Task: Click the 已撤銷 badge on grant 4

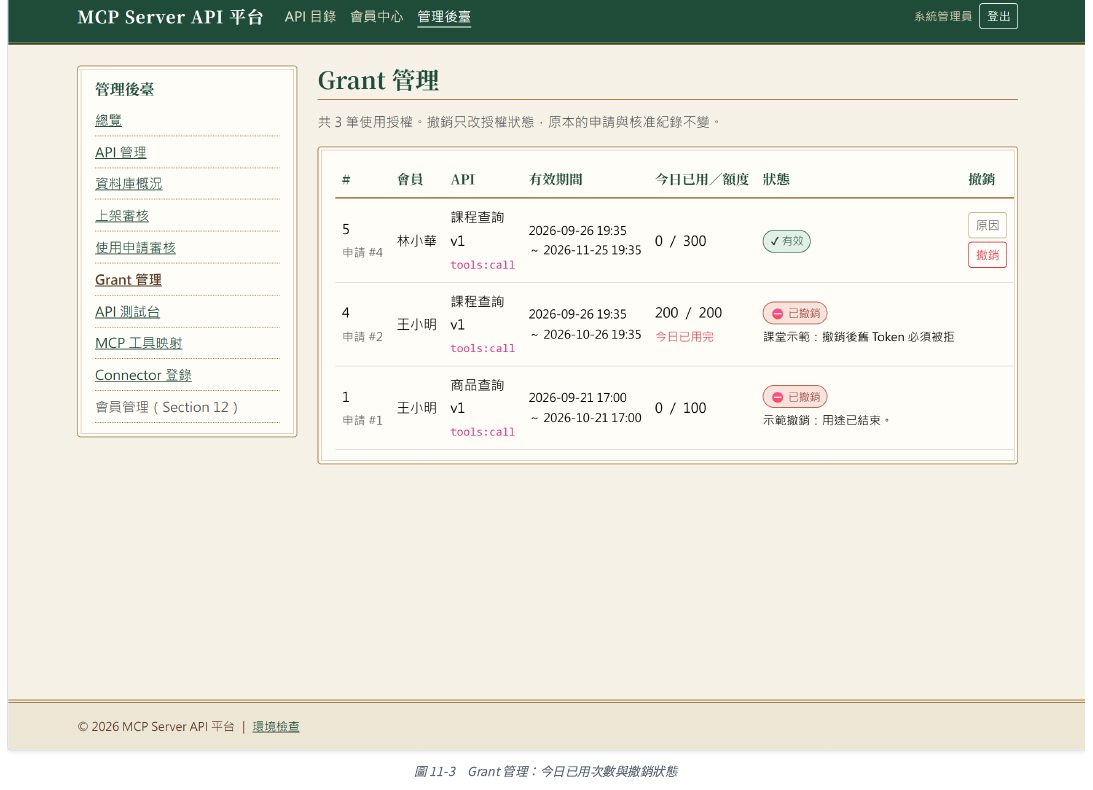Action: pyautogui.click(x=795, y=313)
